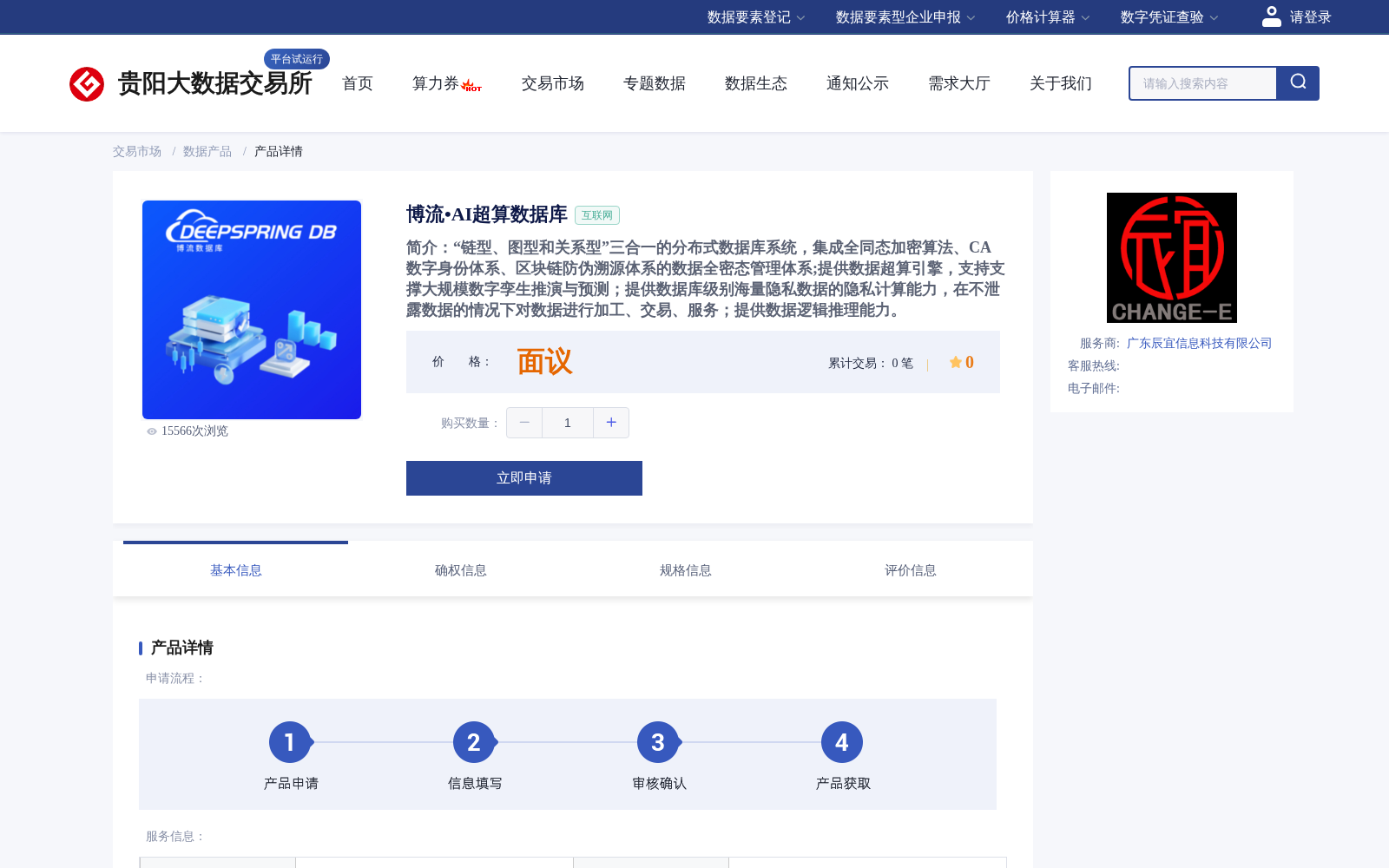
Task: Expand 数据要素登记 dropdown
Action: pyautogui.click(x=756, y=17)
